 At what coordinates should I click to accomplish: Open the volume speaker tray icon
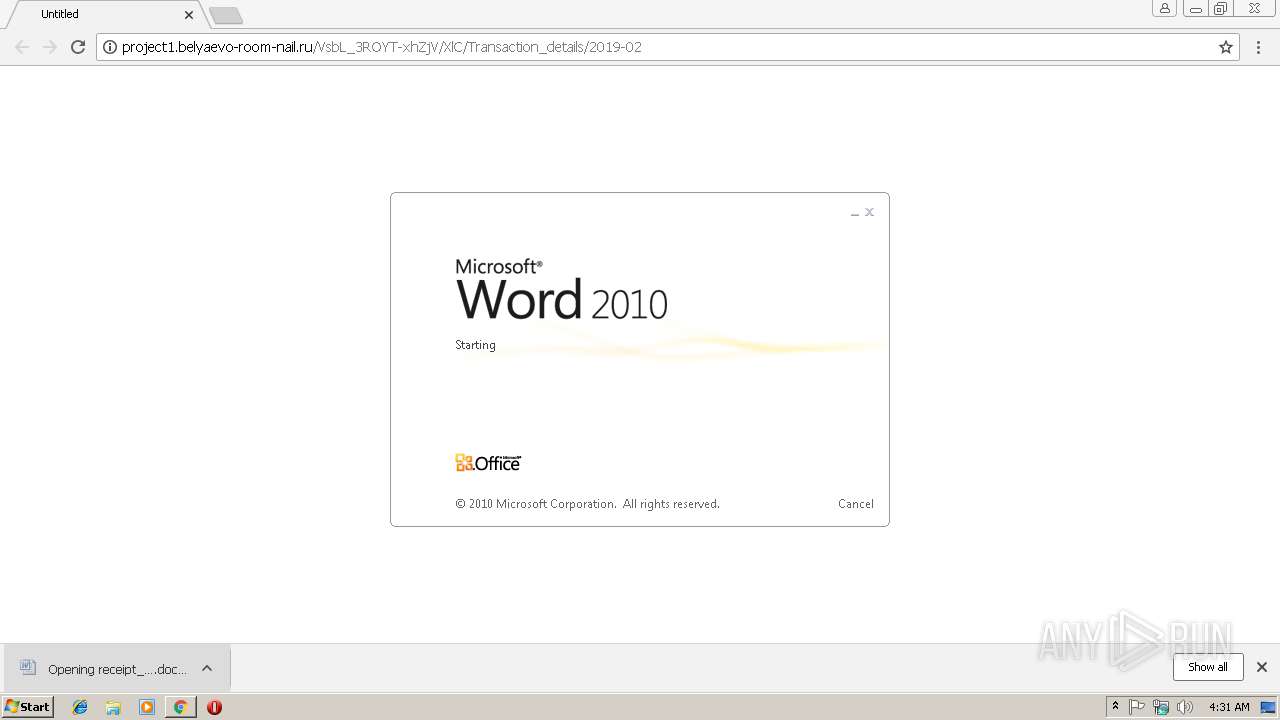(x=1185, y=707)
